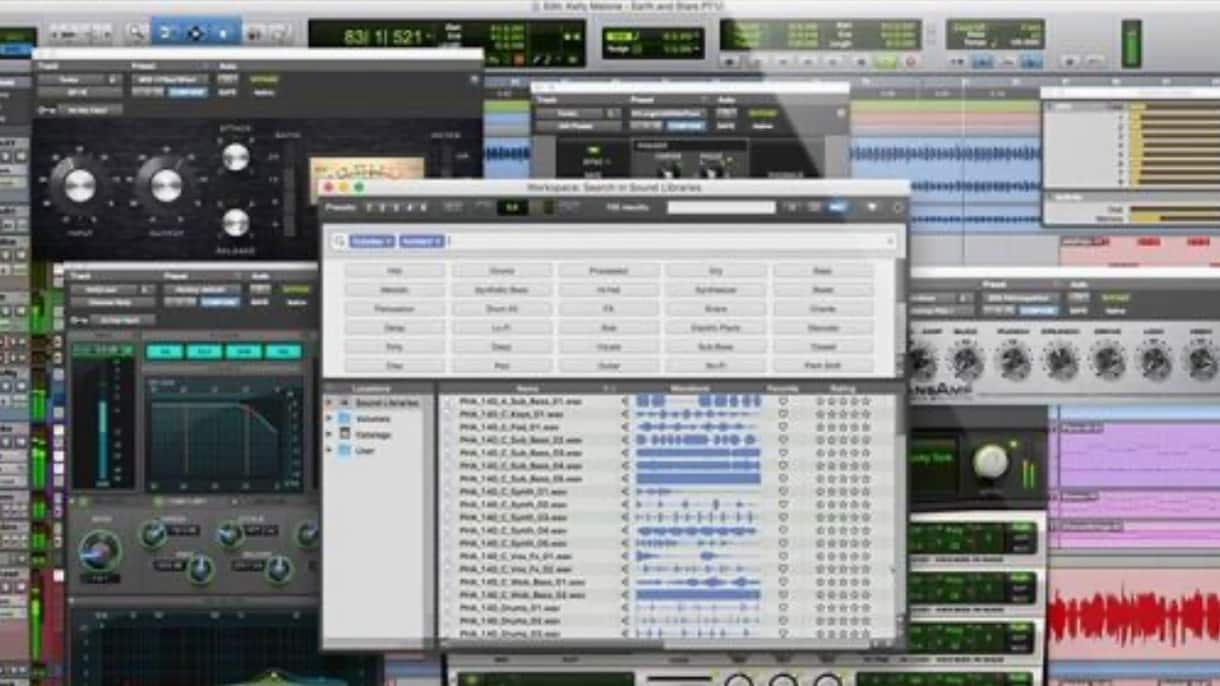Audition PHA_140_C_Keys_01.wav using its speaker icon
The width and height of the screenshot is (1220, 686).
[x=626, y=414]
